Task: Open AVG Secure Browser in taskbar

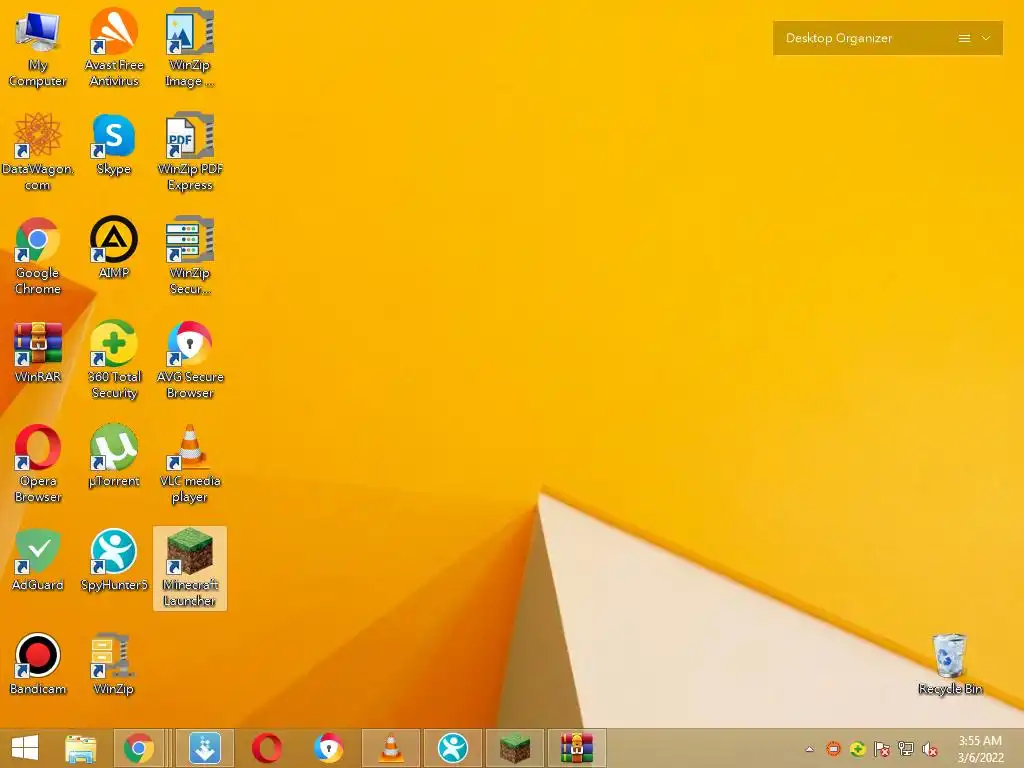Action: coord(328,748)
